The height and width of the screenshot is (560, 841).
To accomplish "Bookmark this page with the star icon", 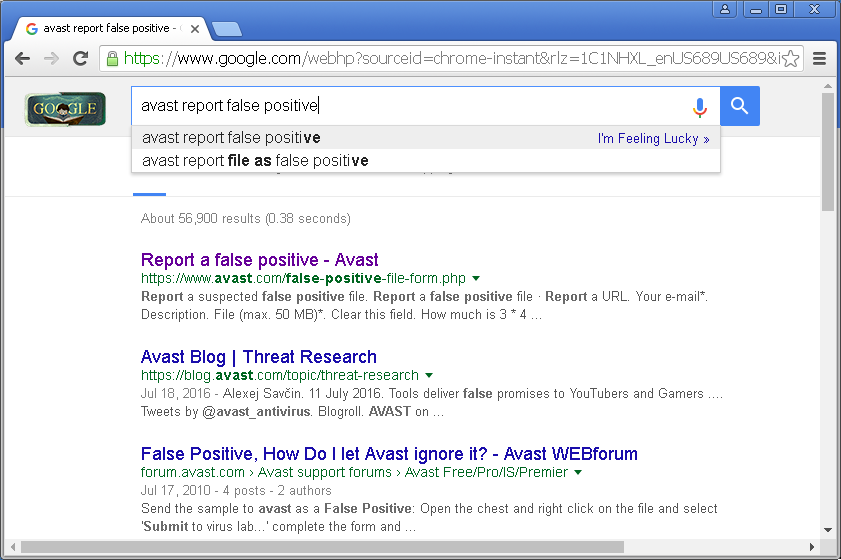I will click(791, 58).
